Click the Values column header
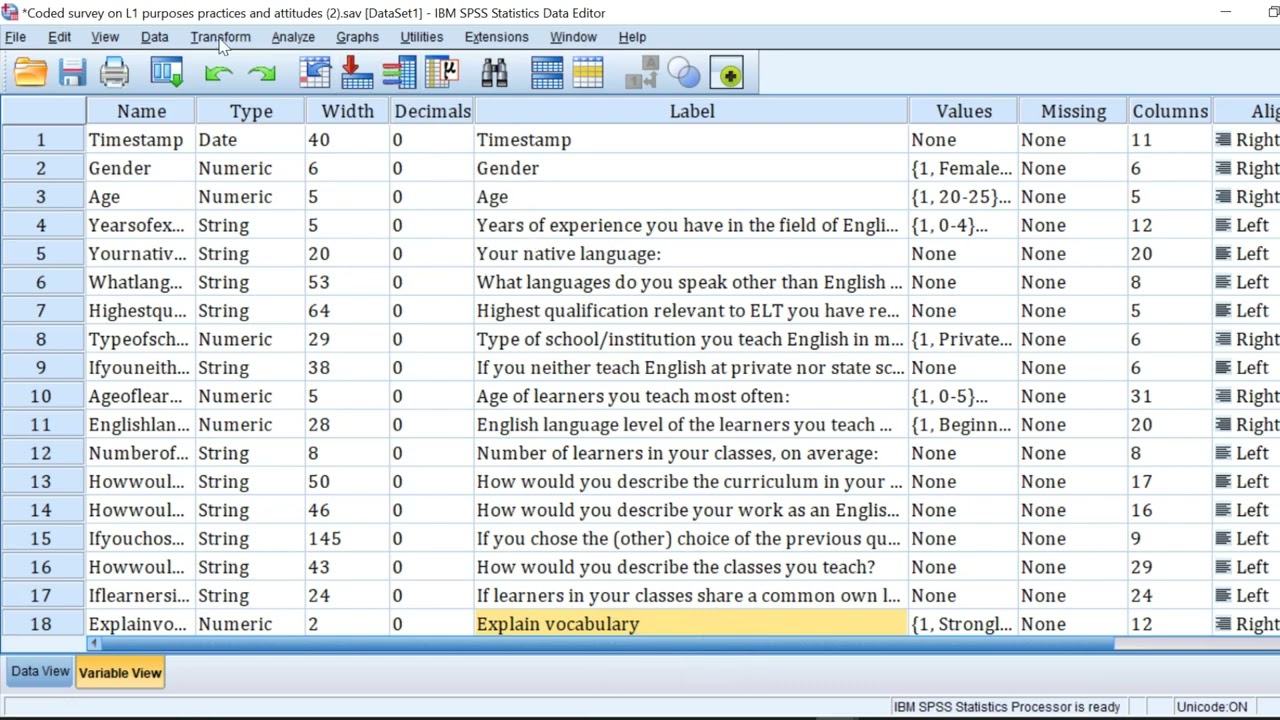Viewport: 1280px width, 720px height. [964, 111]
